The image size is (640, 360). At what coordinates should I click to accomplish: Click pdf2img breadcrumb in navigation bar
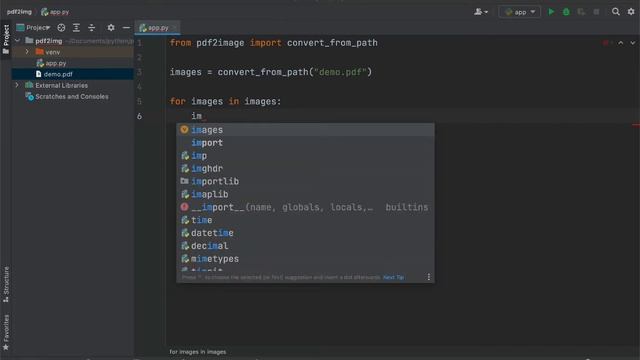click(19, 12)
